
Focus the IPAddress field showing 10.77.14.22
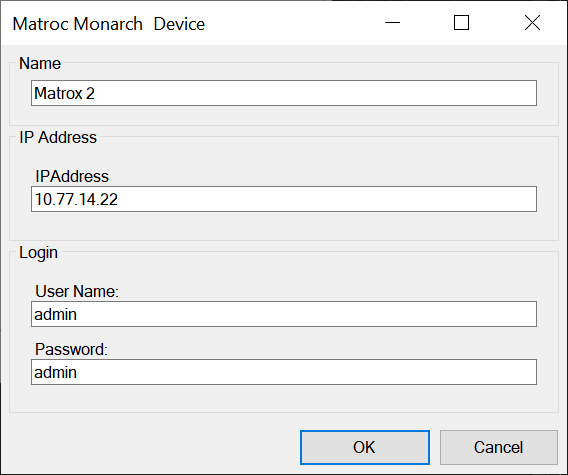tap(284, 199)
